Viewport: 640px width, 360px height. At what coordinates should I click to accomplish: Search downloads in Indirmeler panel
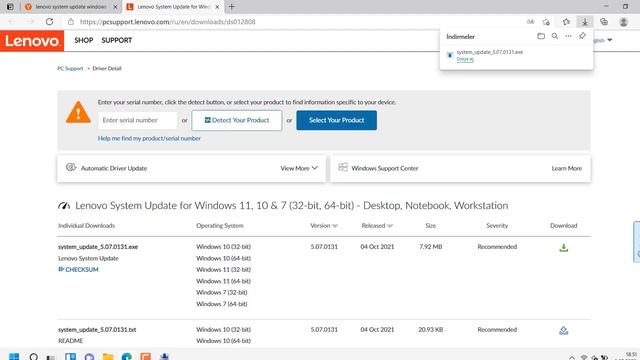pos(555,36)
